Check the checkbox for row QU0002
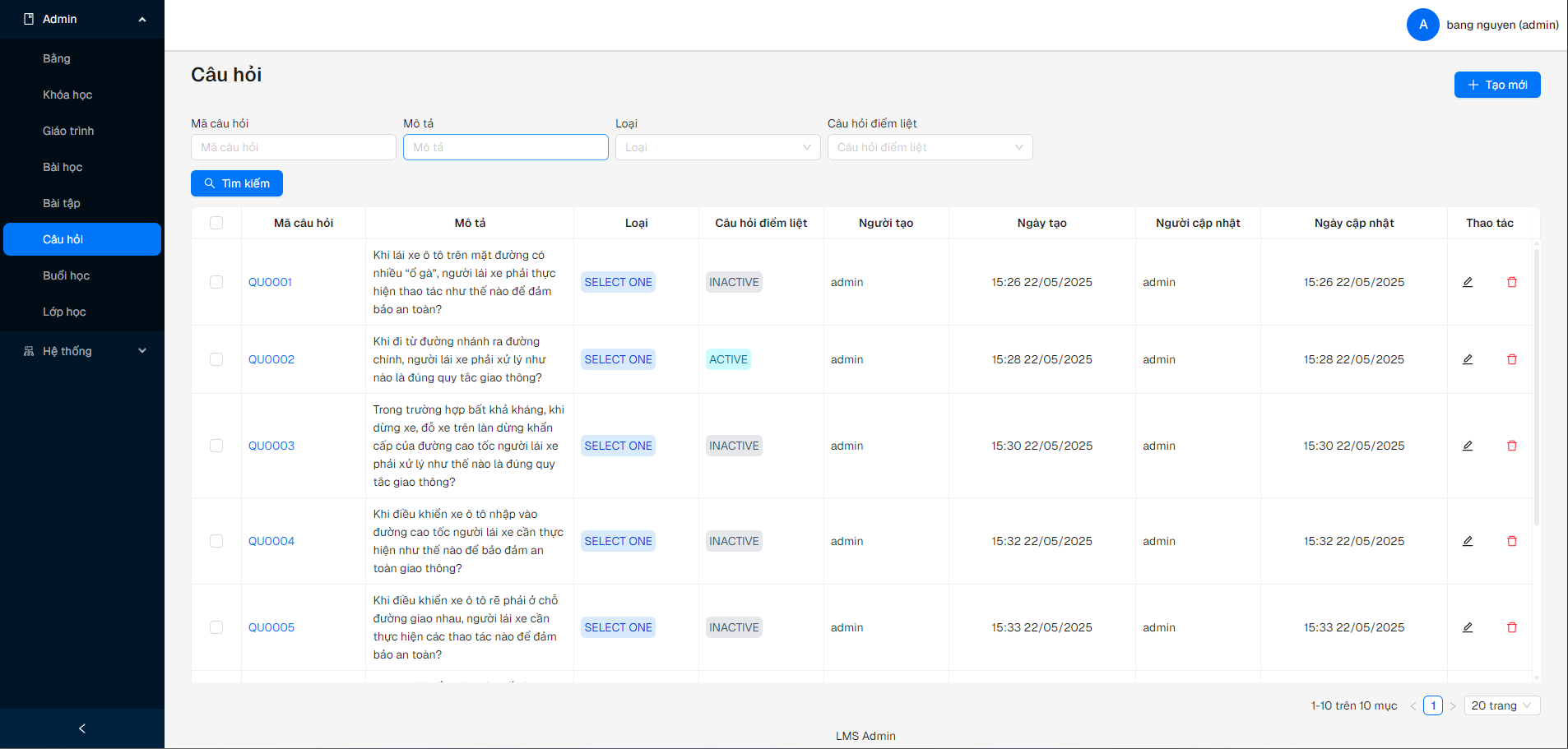 pyautogui.click(x=216, y=359)
